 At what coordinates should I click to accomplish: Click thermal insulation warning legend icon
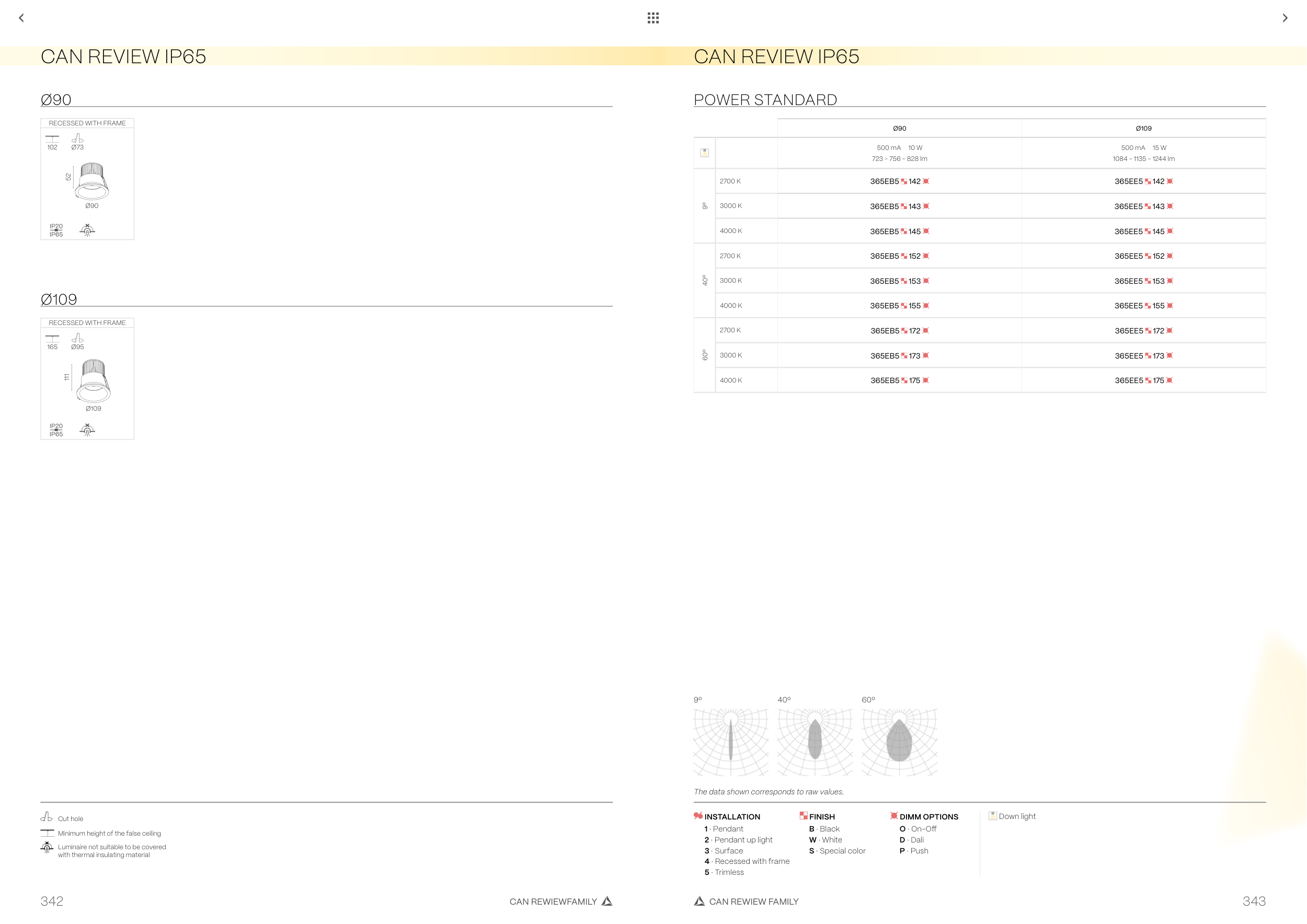[47, 848]
